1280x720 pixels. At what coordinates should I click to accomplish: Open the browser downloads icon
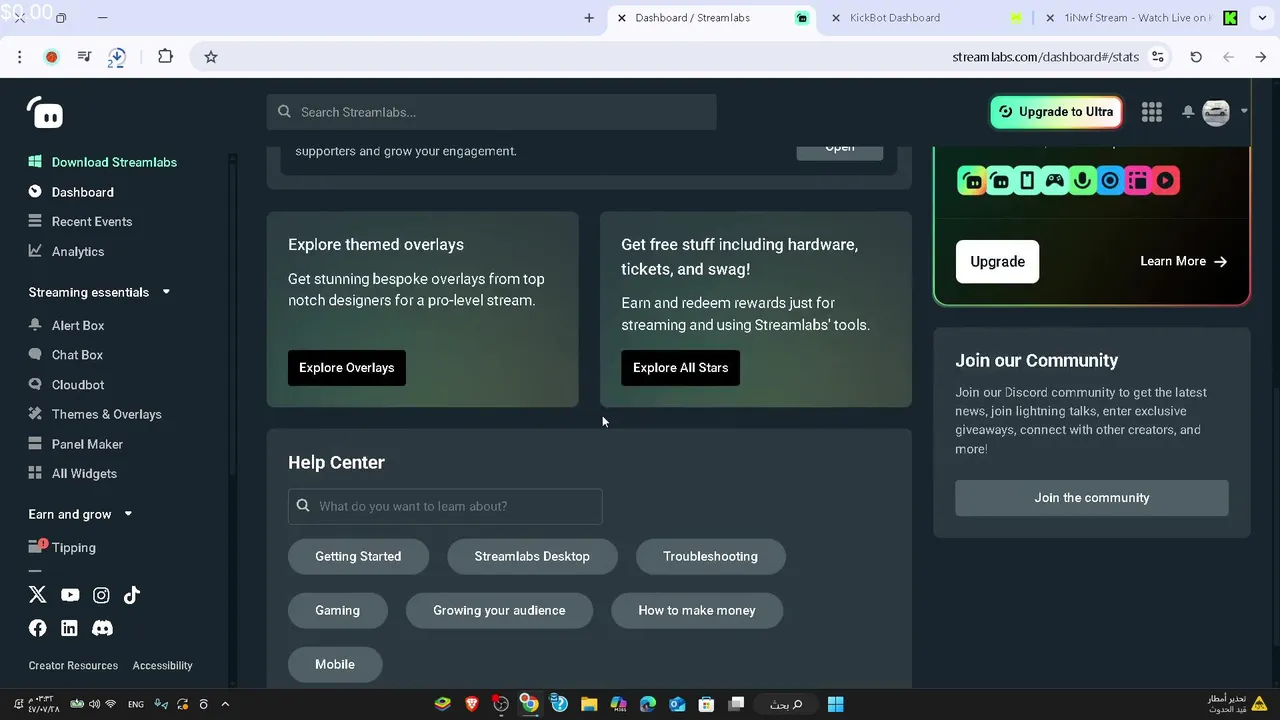click(116, 58)
